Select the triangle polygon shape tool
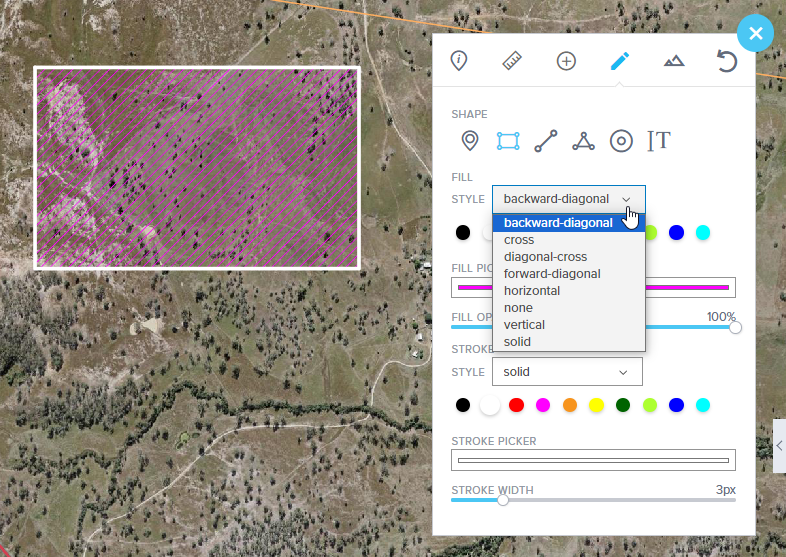Viewport: 786px width, 557px height. pos(583,141)
